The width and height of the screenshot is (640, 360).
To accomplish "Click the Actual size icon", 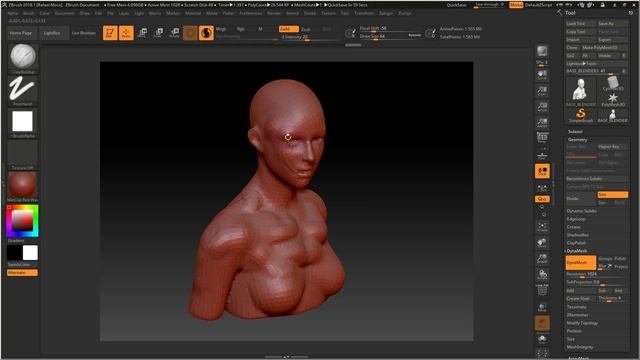I will [x=542, y=107].
